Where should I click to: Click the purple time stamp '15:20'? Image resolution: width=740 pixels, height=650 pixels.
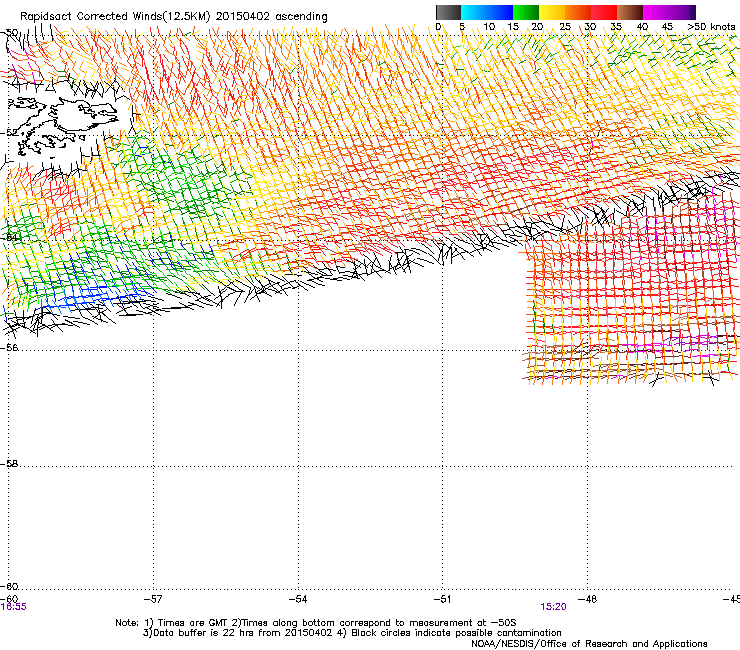tap(553, 607)
